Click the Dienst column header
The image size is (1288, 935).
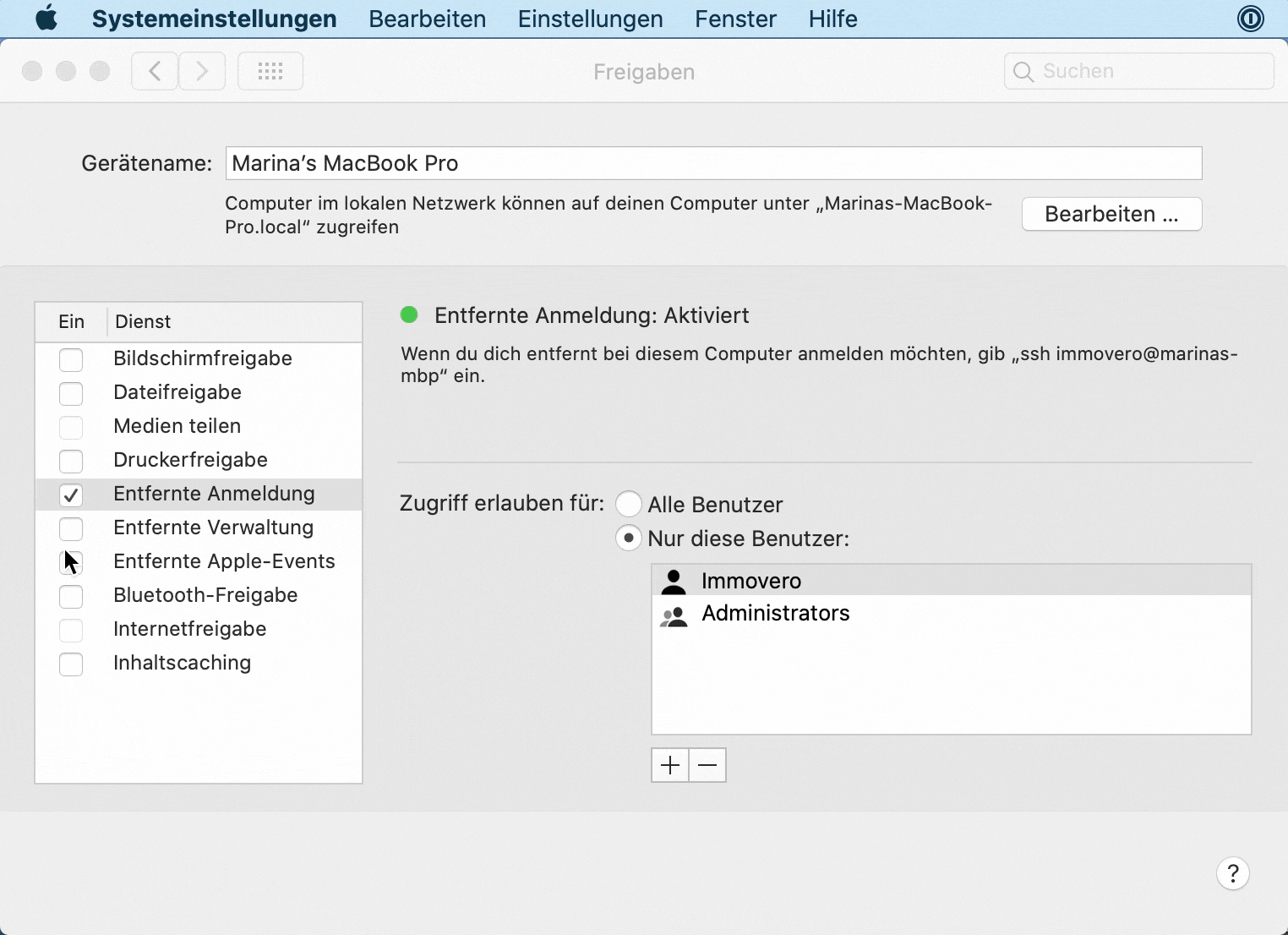click(234, 322)
